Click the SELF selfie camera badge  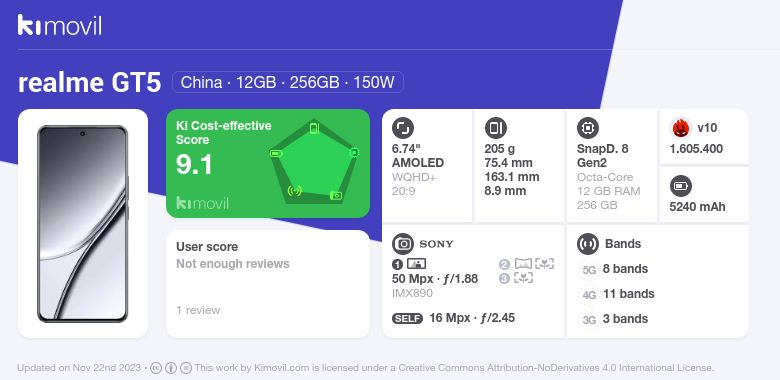[407, 318]
